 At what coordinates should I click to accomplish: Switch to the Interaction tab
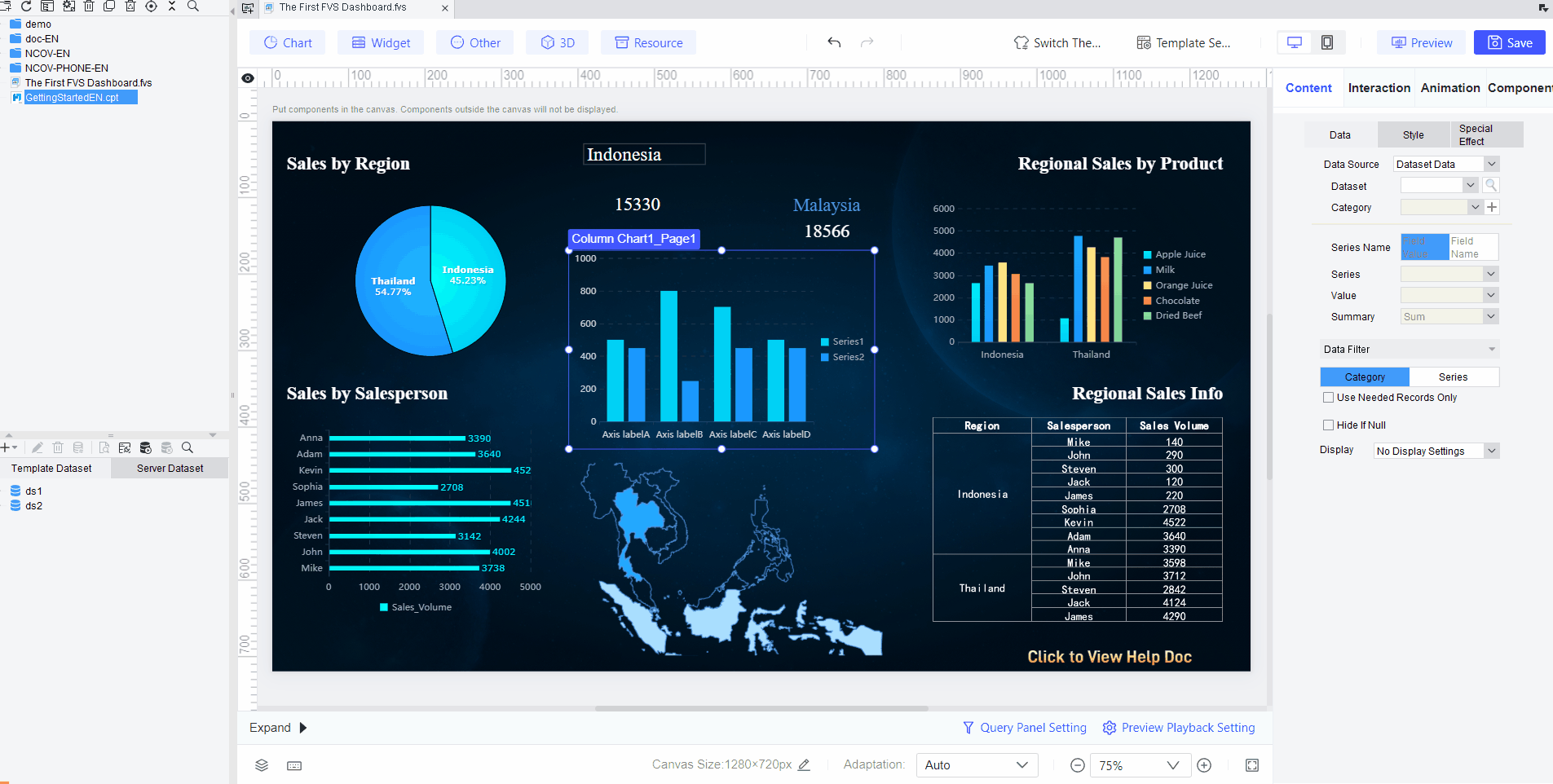click(x=1379, y=87)
